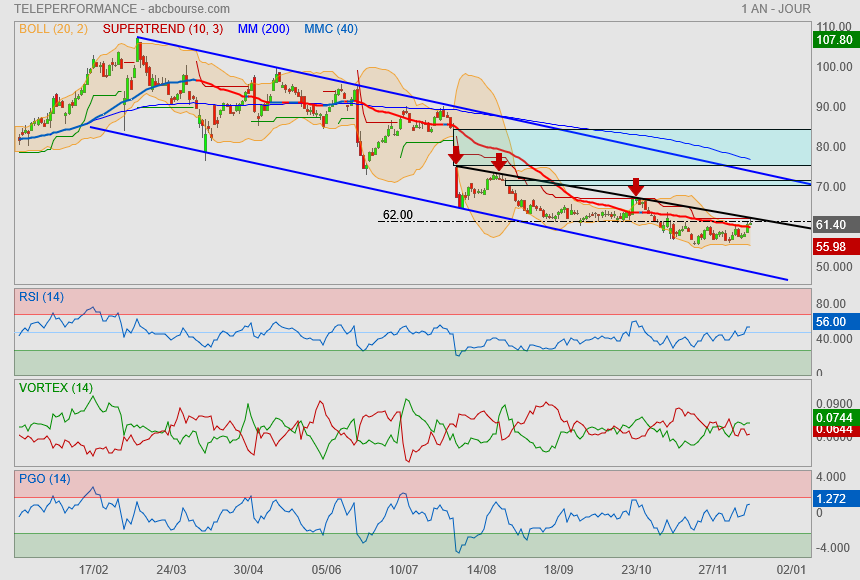Viewport: 860px width, 580px height.
Task: Click the middle red down arrow marker
Action: point(498,162)
